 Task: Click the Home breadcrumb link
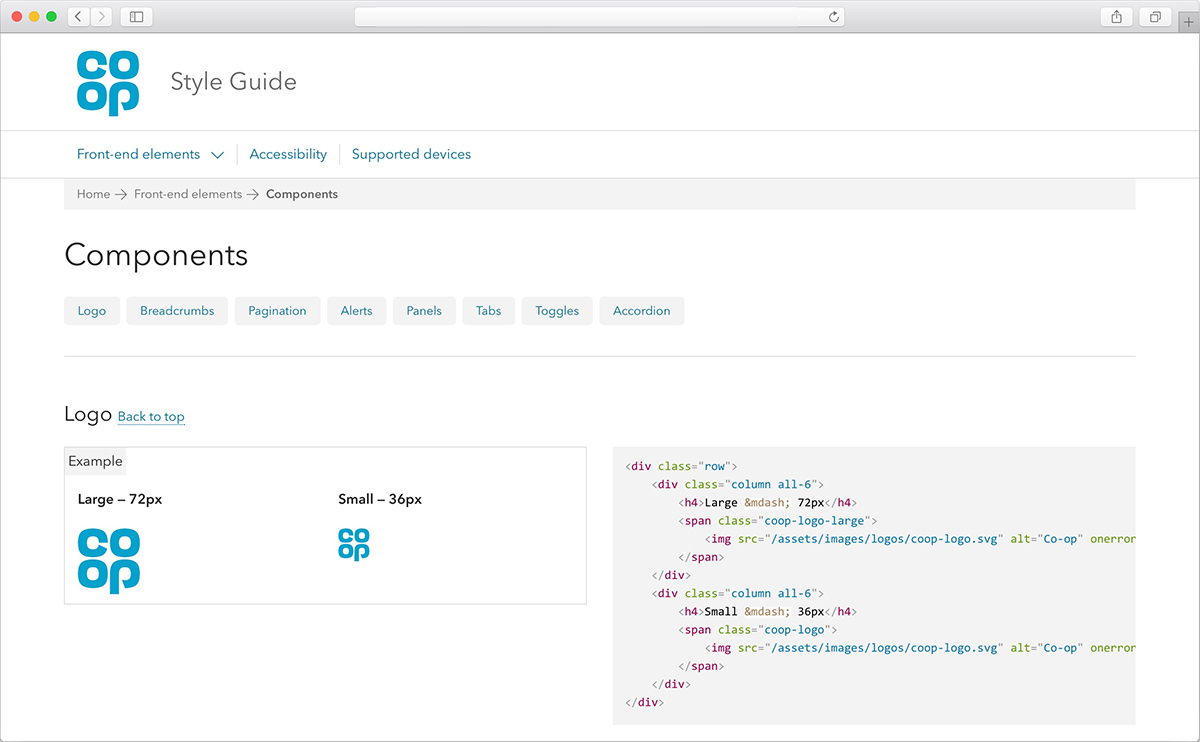(93, 194)
